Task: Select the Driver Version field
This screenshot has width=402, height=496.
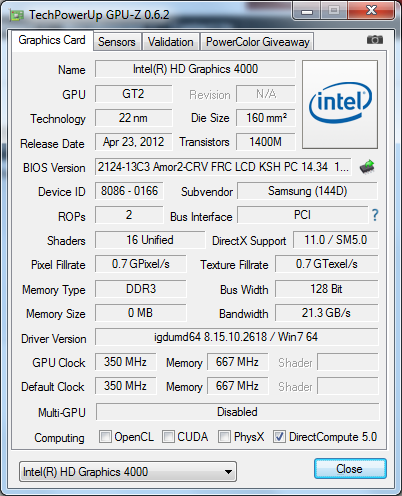Action: point(236,337)
